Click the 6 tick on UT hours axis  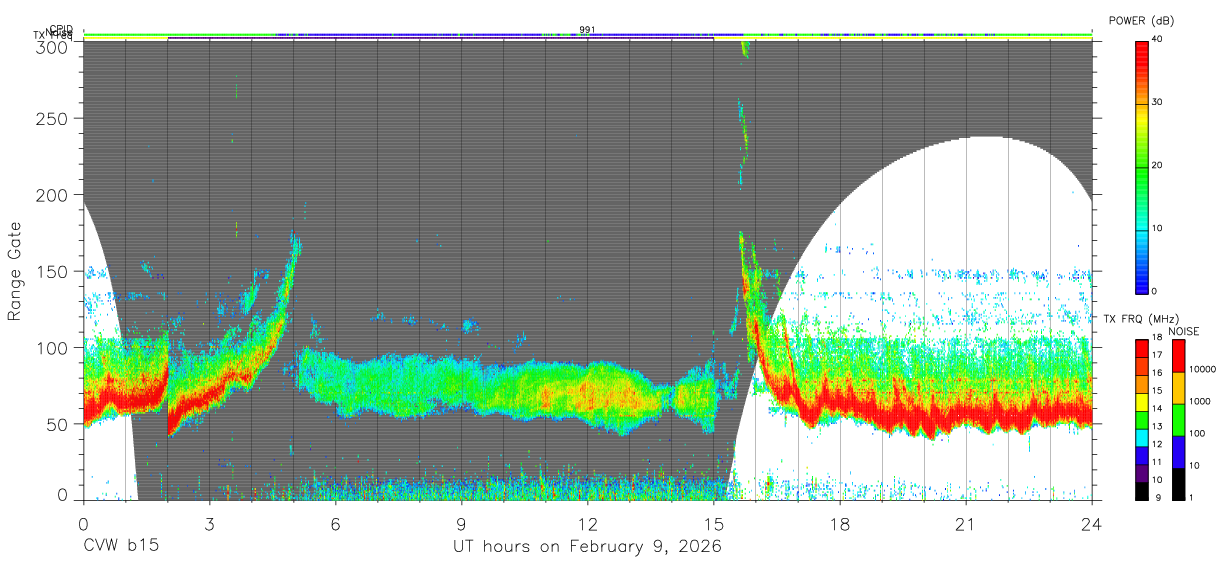pyautogui.click(x=336, y=523)
